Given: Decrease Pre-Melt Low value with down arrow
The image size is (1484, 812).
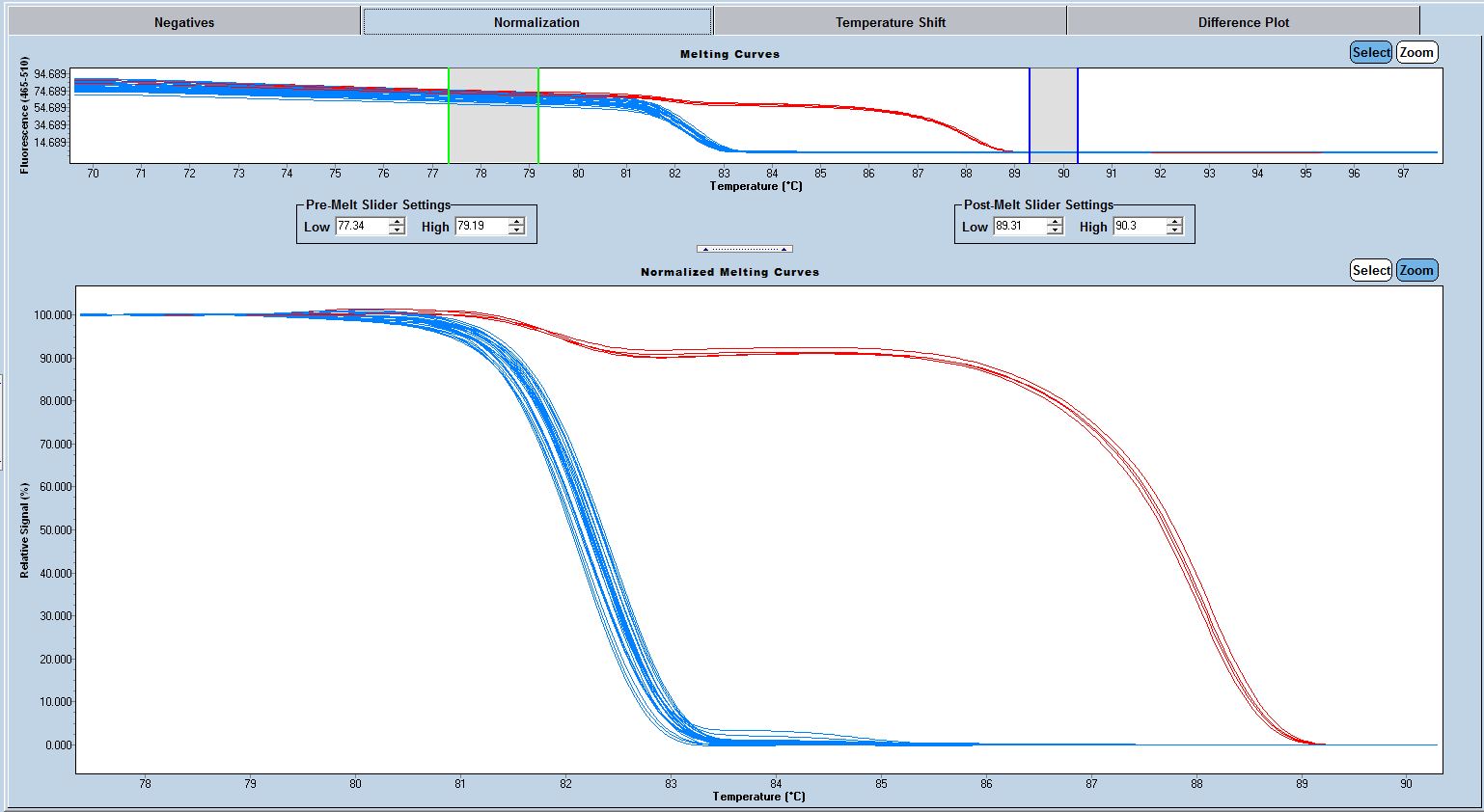Looking at the screenshot, I should tap(397, 230).
